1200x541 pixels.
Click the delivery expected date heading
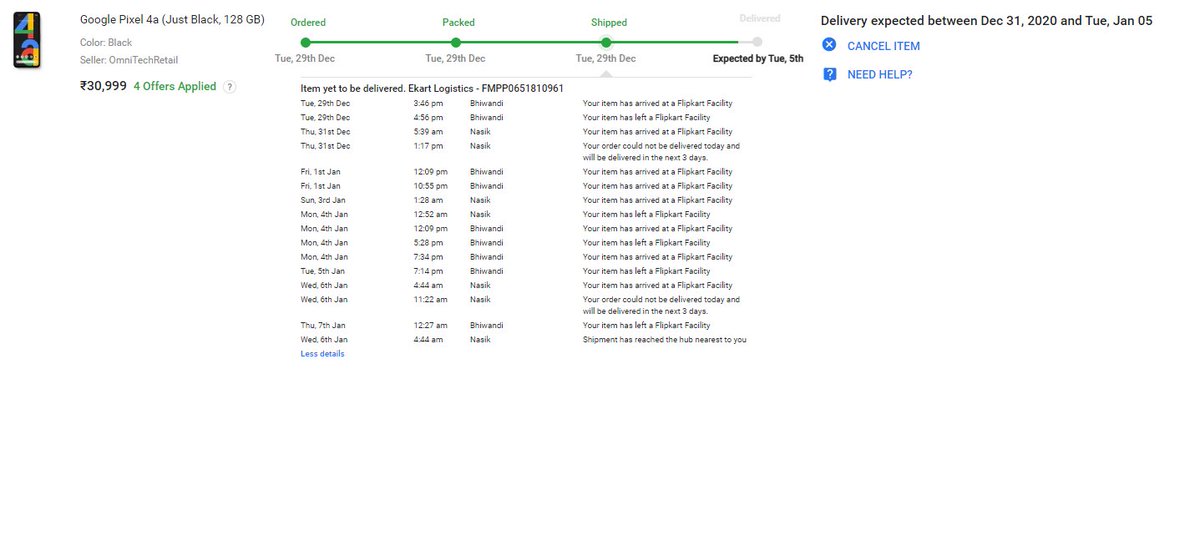[x=987, y=21]
